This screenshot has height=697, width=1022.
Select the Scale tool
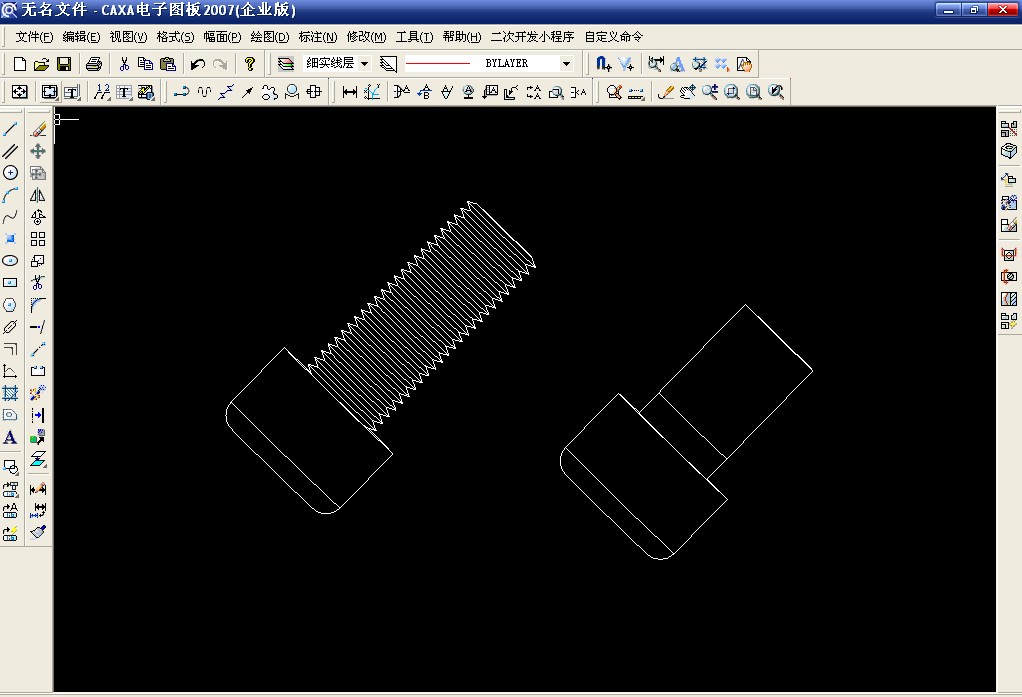[x=38, y=261]
